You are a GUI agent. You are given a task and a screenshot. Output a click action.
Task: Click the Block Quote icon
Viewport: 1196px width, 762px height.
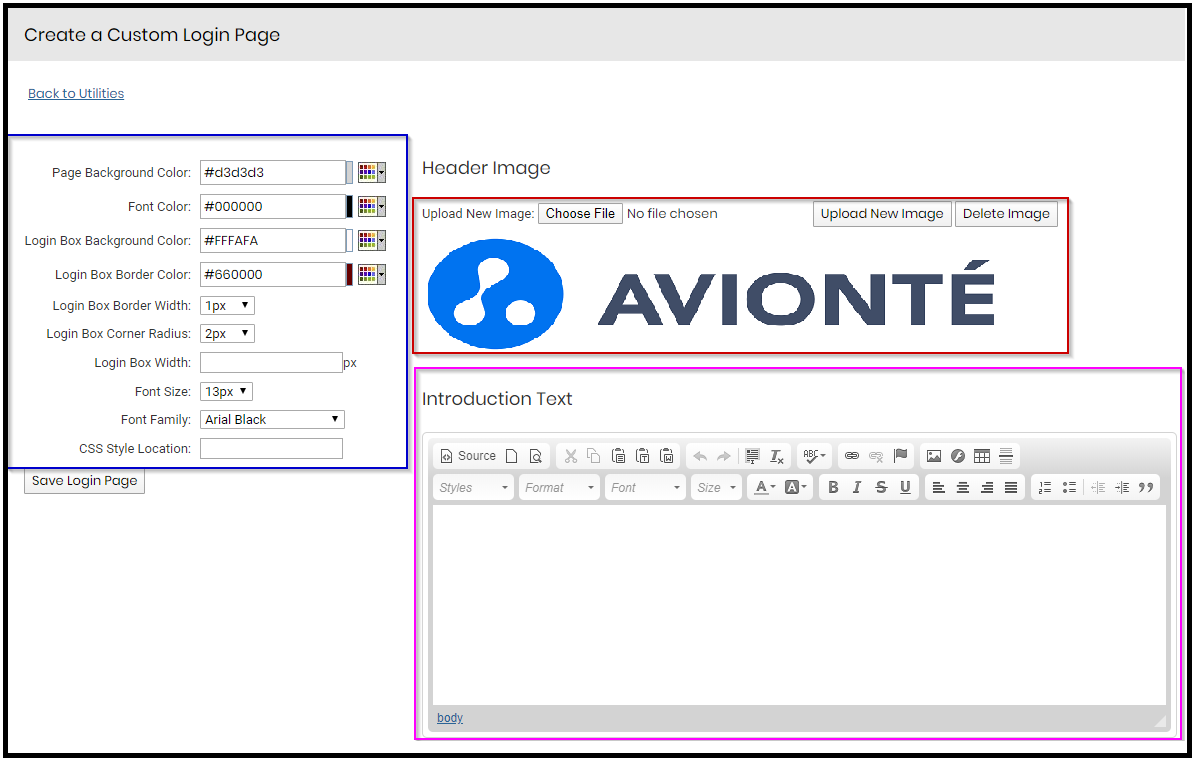click(1146, 488)
